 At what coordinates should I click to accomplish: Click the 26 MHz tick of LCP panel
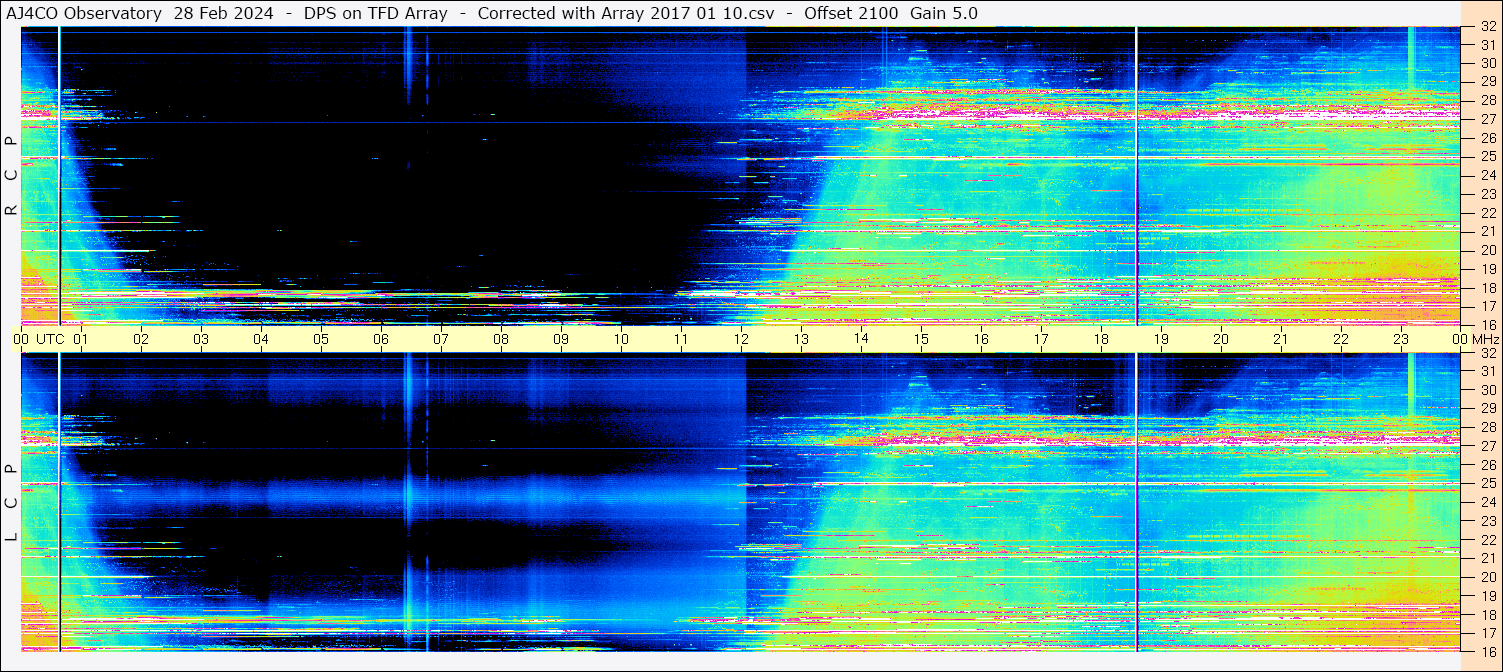pos(1487,465)
